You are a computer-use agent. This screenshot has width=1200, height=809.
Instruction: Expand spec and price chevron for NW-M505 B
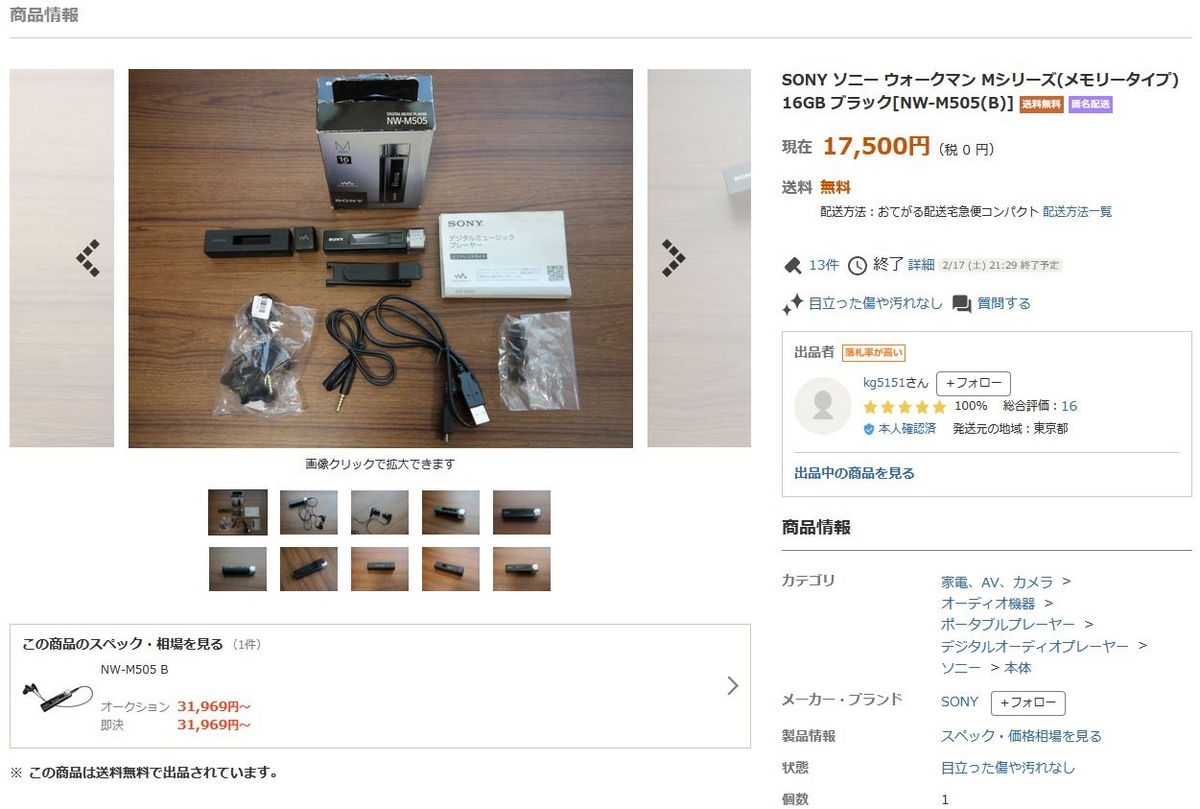click(732, 686)
